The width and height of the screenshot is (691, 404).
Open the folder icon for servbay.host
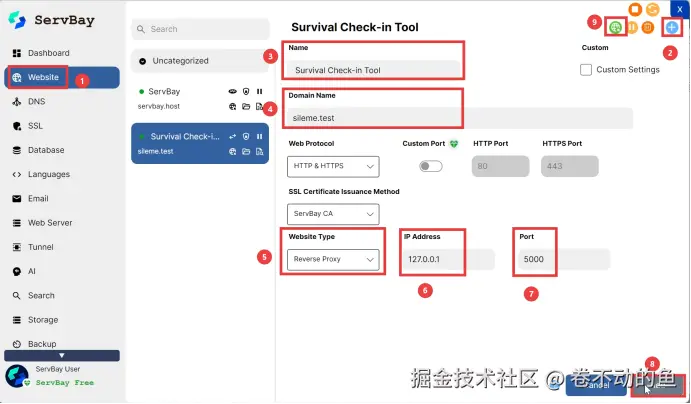[x=246, y=106]
